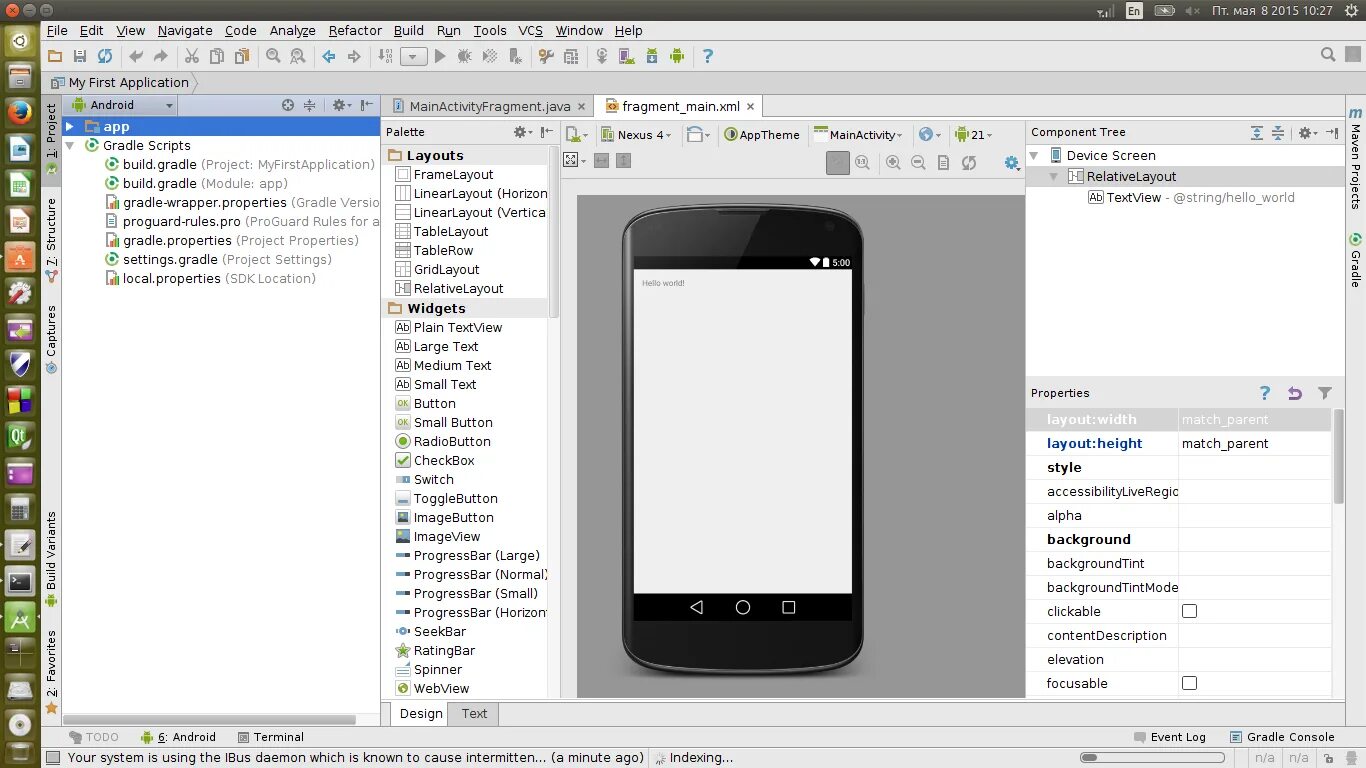Restore default value in Properties panel
The width and height of the screenshot is (1366, 768).
click(1295, 393)
